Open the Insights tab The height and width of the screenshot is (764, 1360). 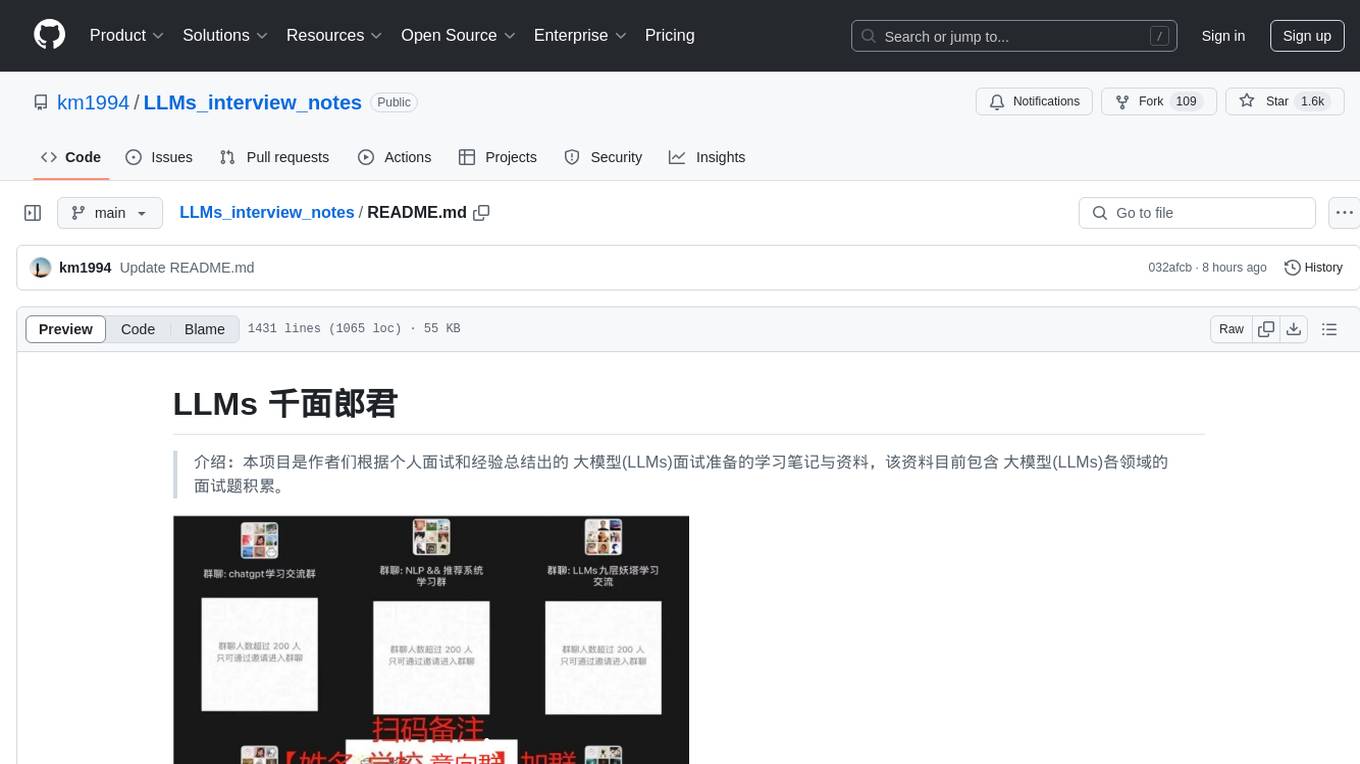[707, 157]
